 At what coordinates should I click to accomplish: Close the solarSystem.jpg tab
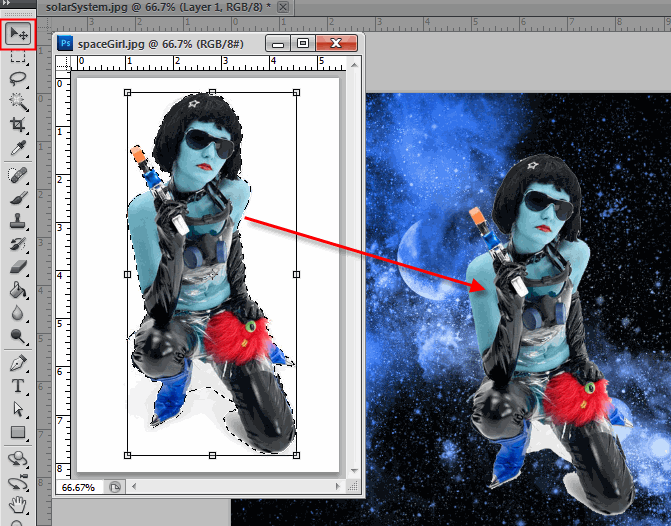[284, 7]
